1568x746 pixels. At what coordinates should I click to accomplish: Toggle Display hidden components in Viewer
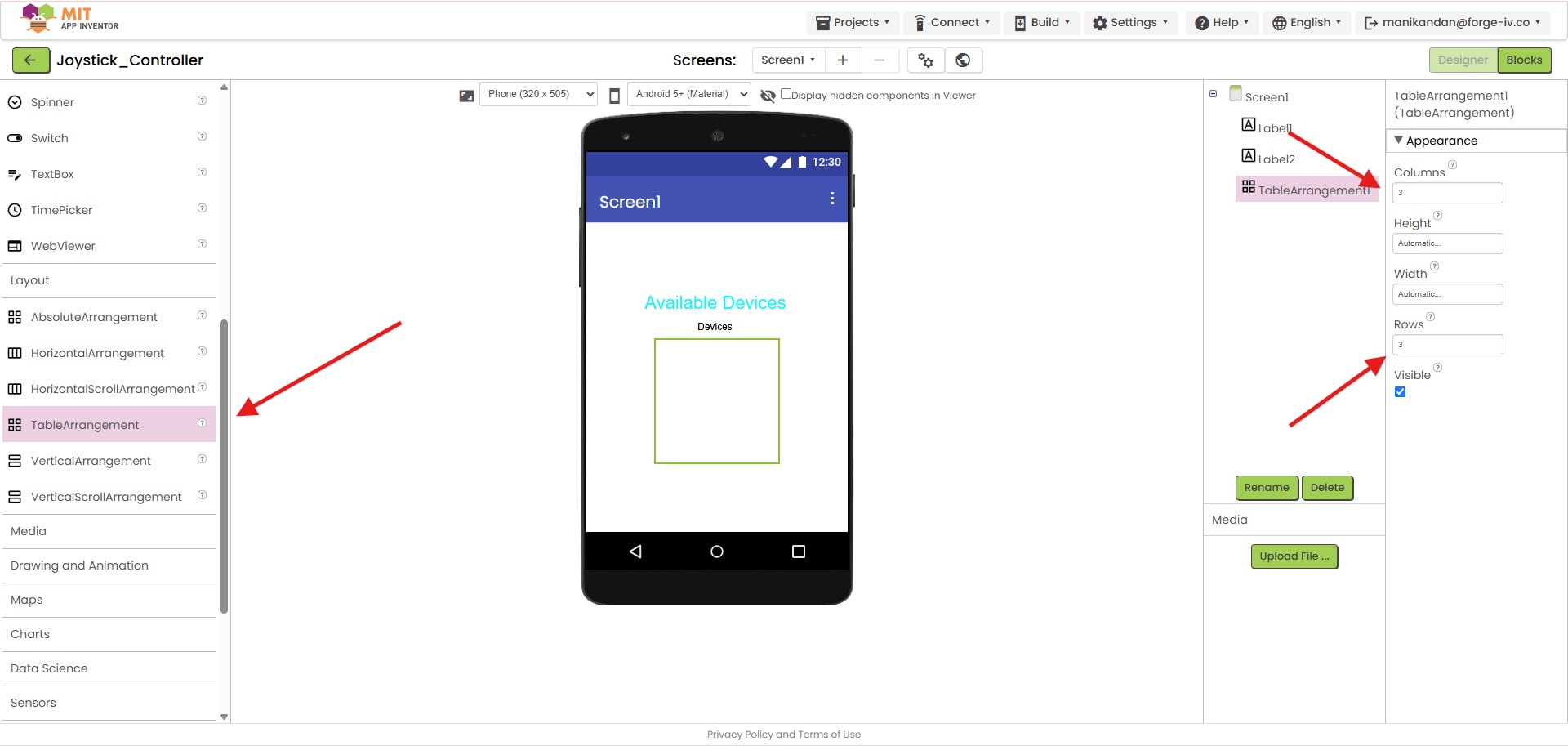click(x=786, y=94)
